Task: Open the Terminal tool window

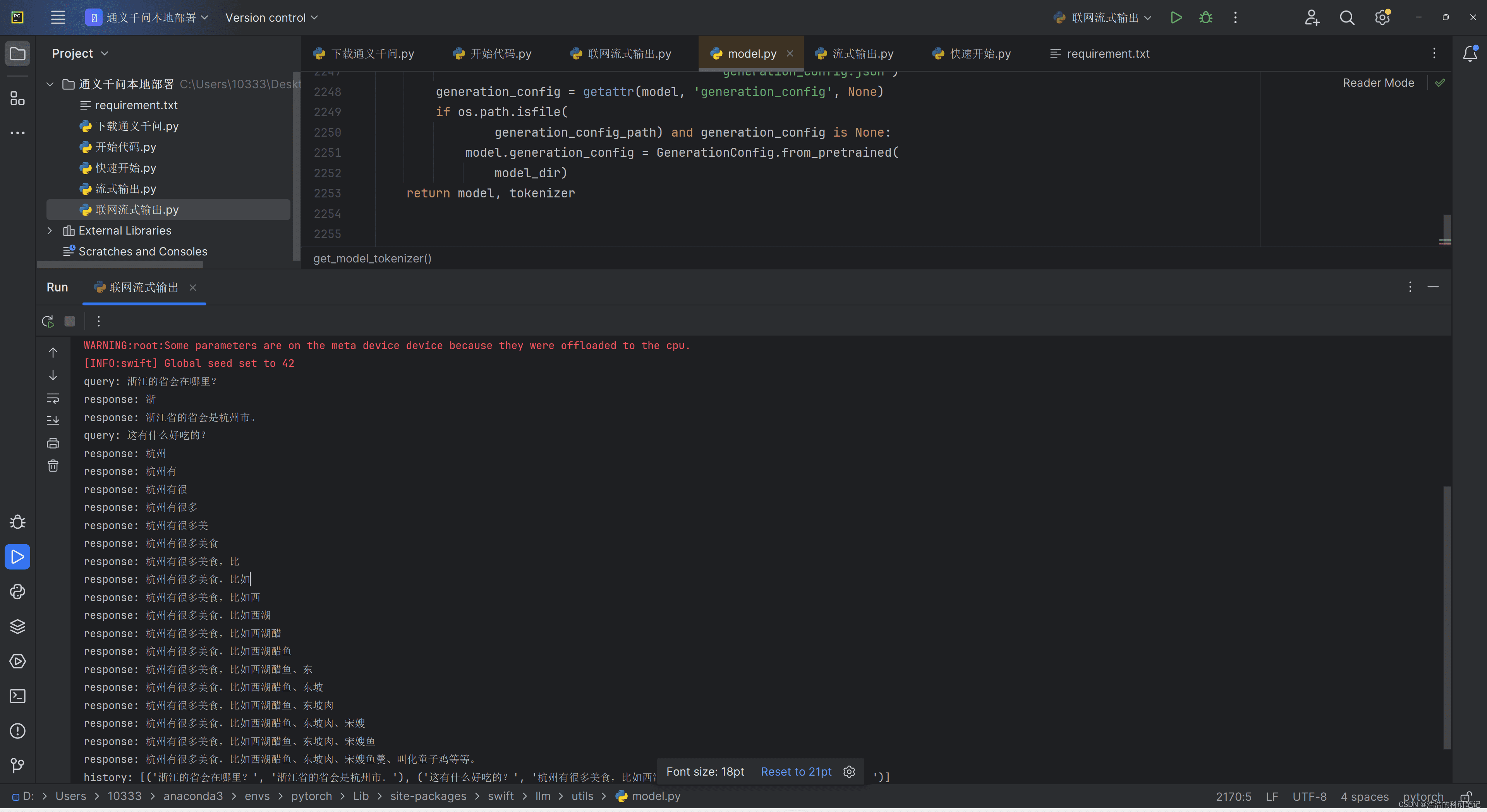Action: (17, 696)
